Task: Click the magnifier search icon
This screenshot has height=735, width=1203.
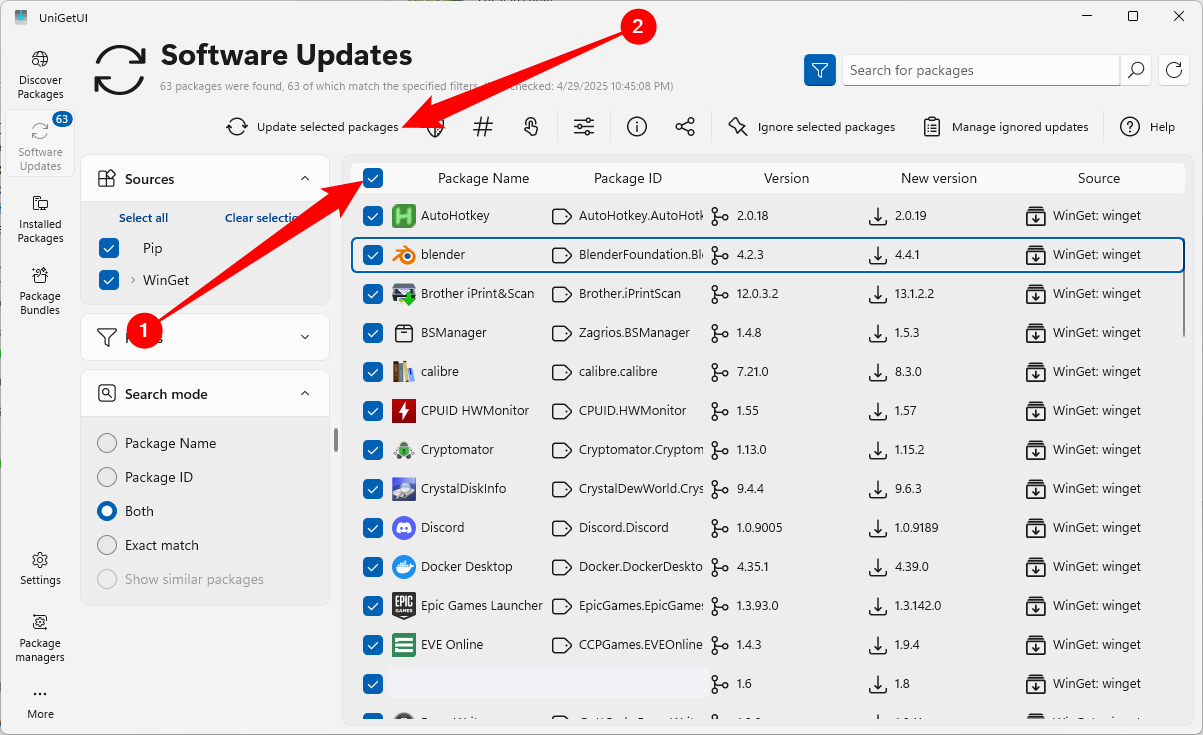Action: click(x=1136, y=70)
